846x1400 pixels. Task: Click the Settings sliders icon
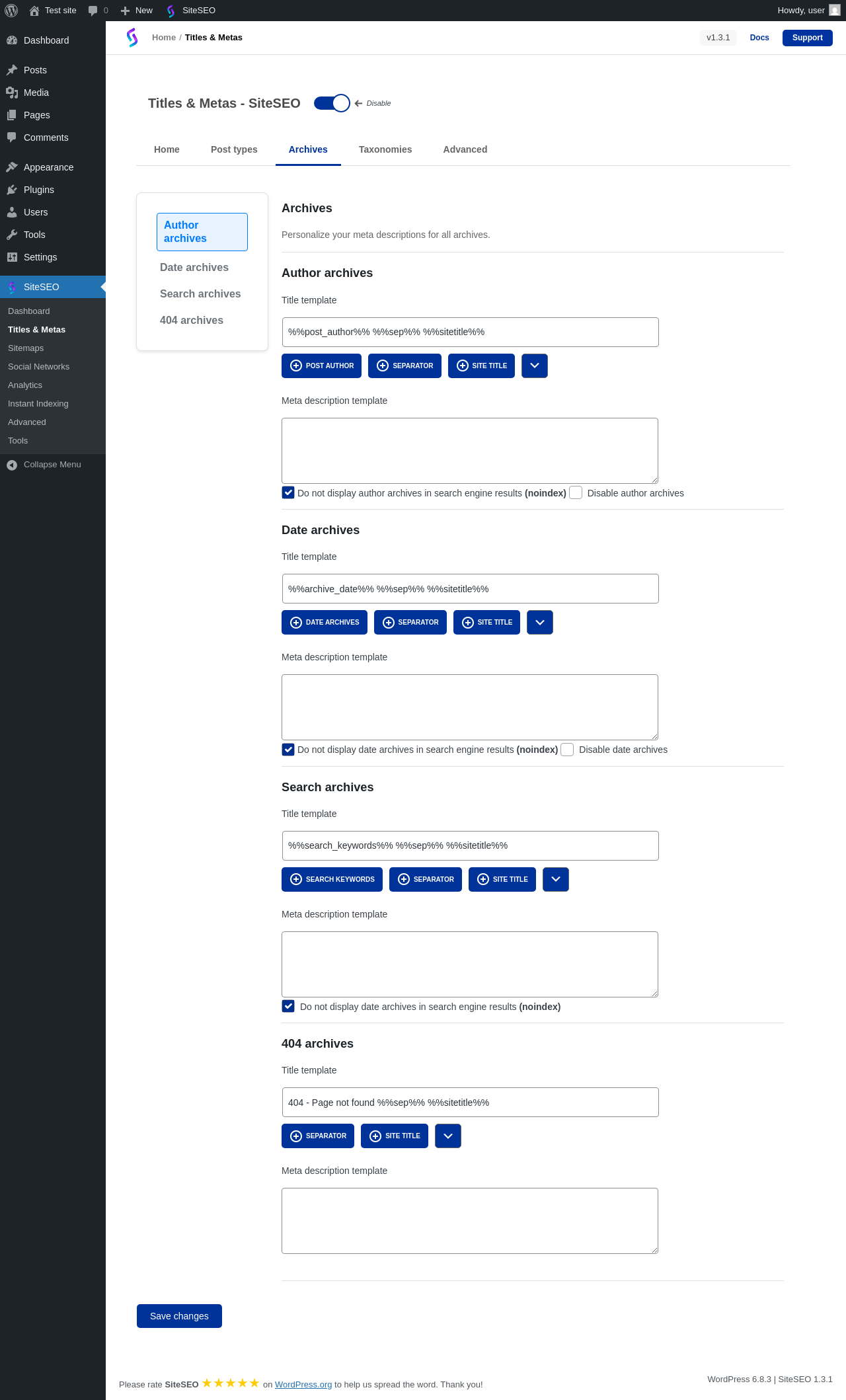pos(12,257)
